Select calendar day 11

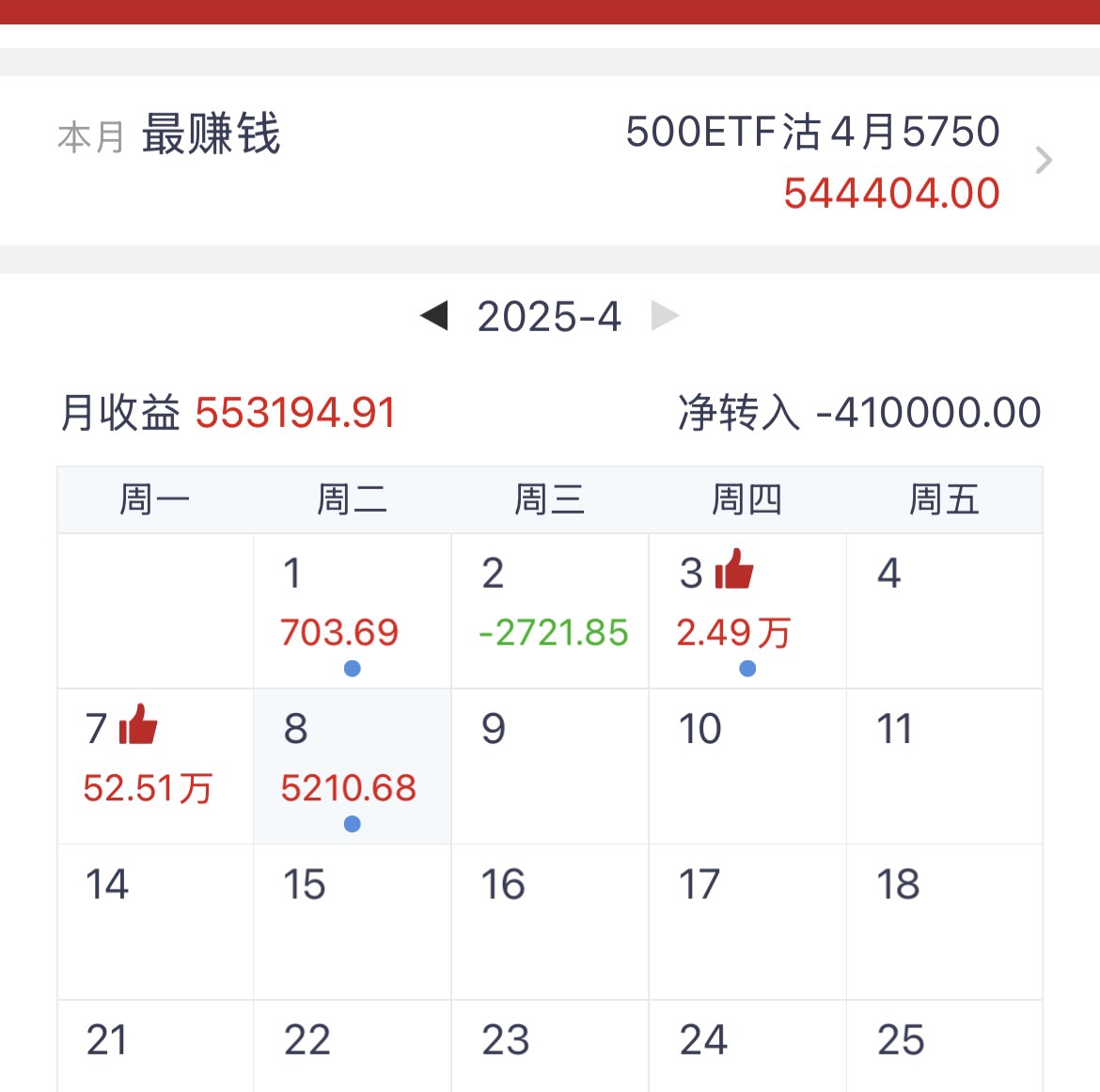945,767
